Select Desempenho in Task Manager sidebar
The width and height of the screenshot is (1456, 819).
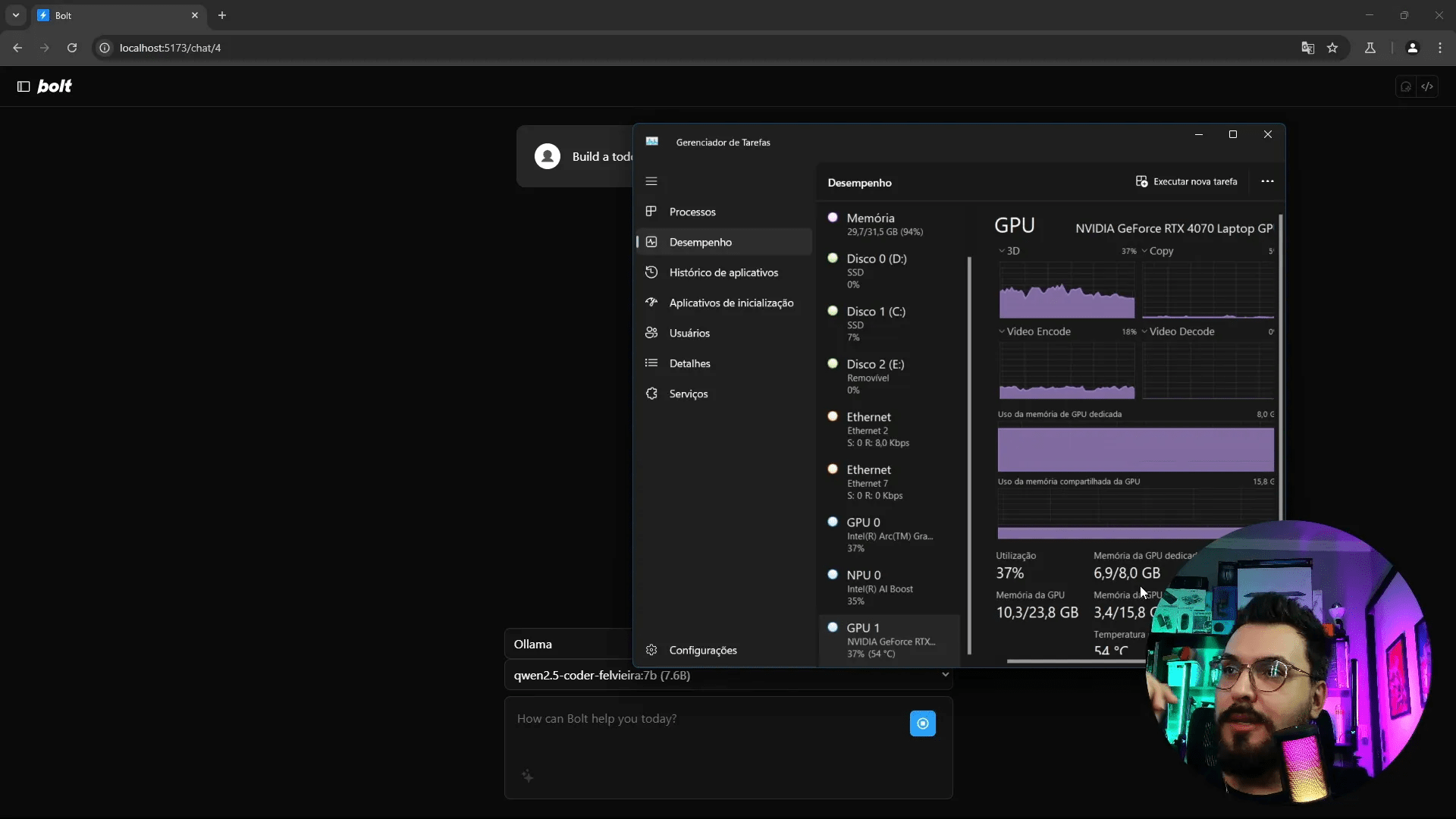(724, 242)
